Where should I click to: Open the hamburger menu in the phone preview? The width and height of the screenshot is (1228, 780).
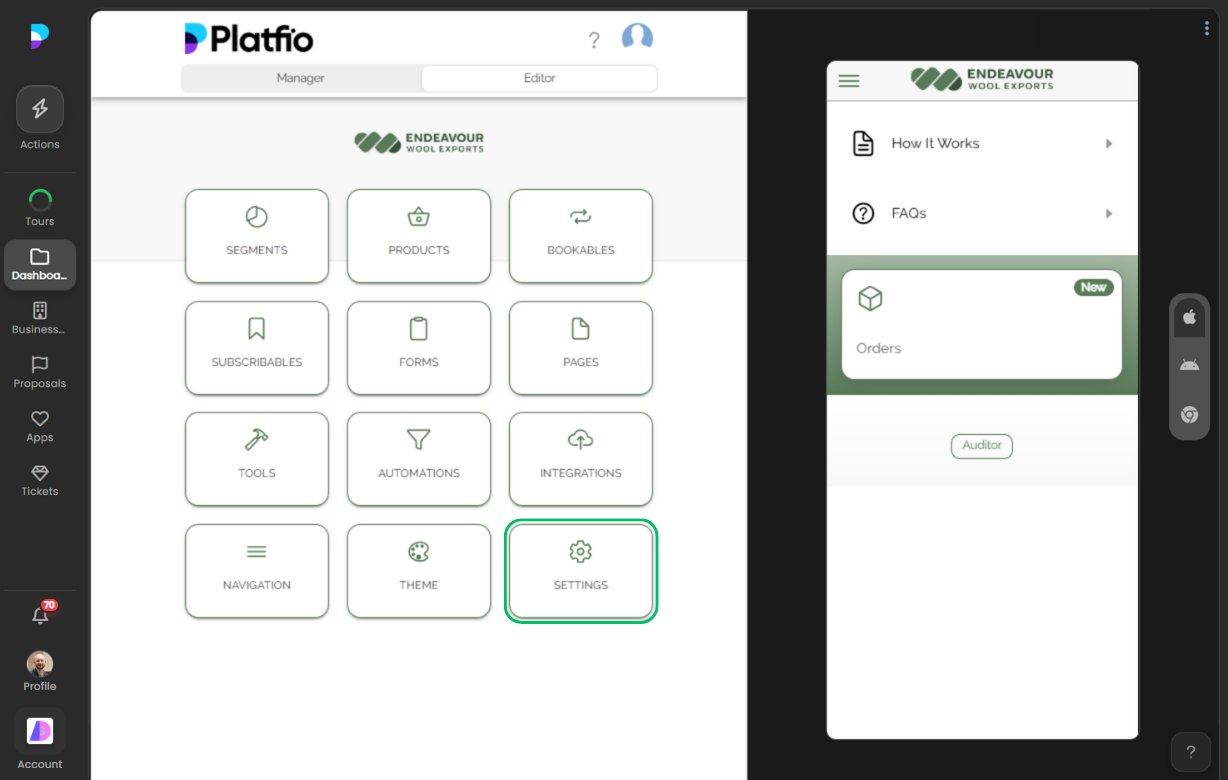coord(848,81)
